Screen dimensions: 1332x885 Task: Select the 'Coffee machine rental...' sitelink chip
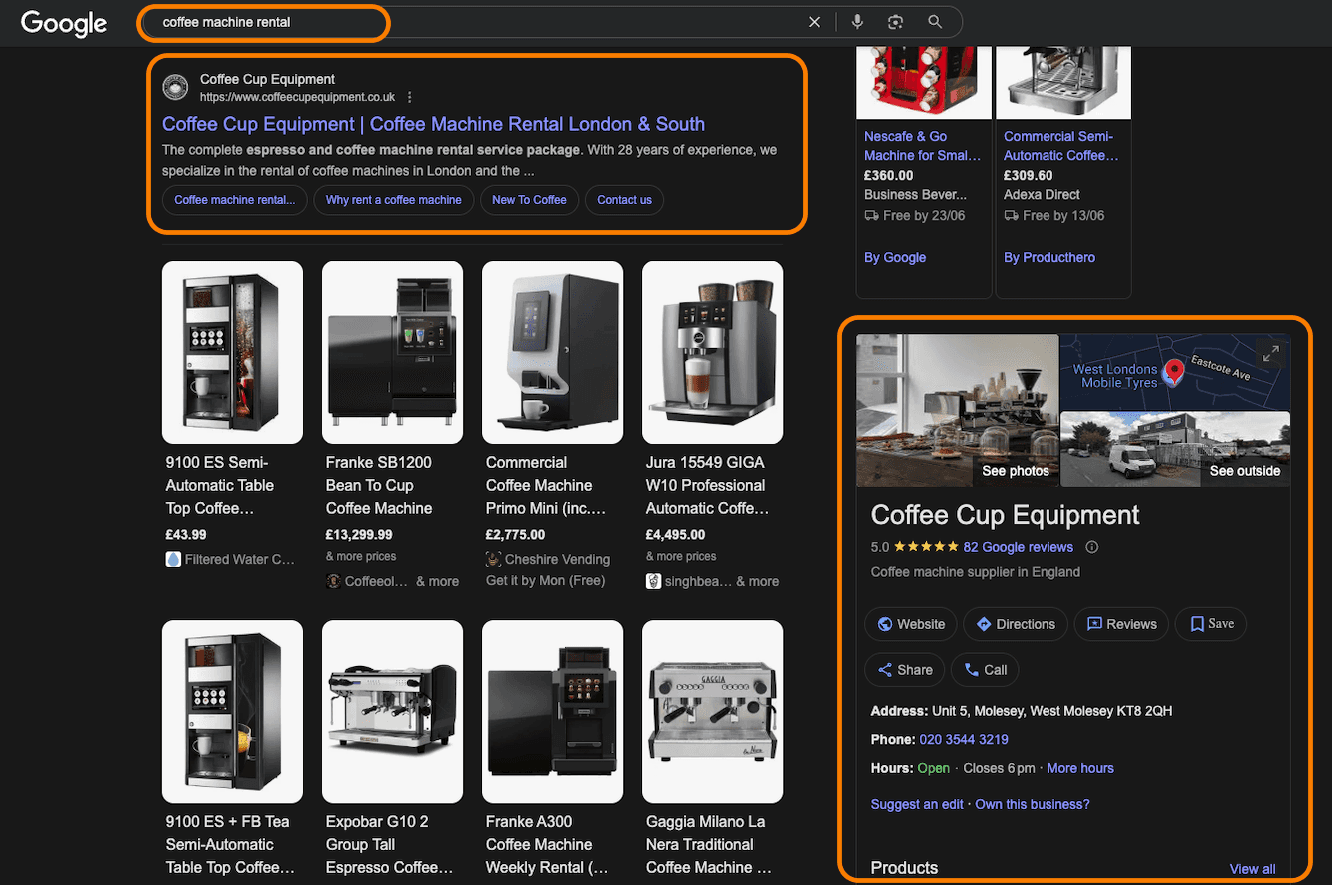(235, 200)
